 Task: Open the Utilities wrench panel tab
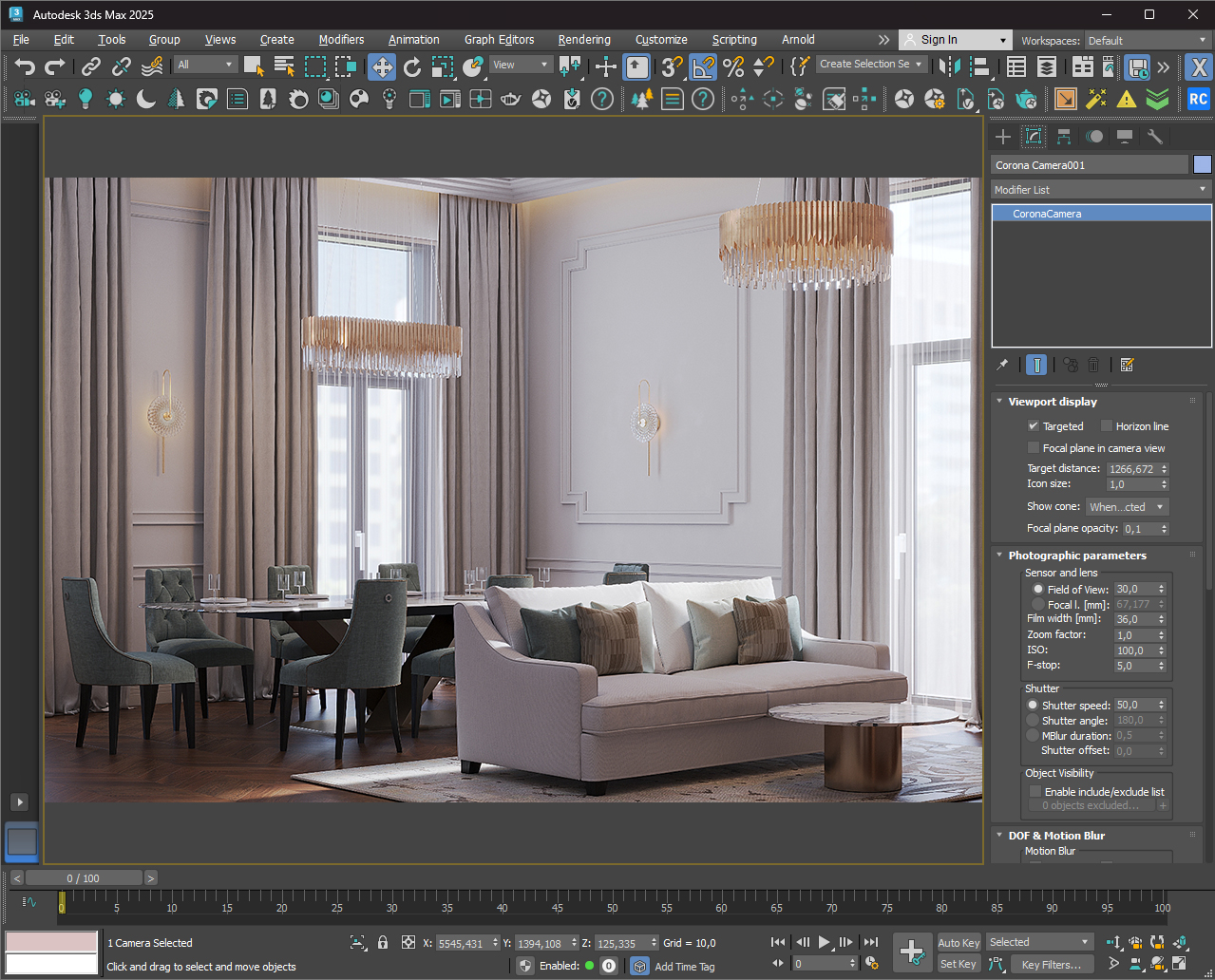coord(1155,137)
